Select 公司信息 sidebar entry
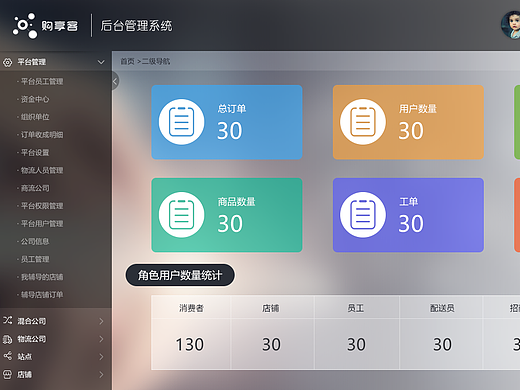This screenshot has width=520, height=390. click(x=35, y=241)
